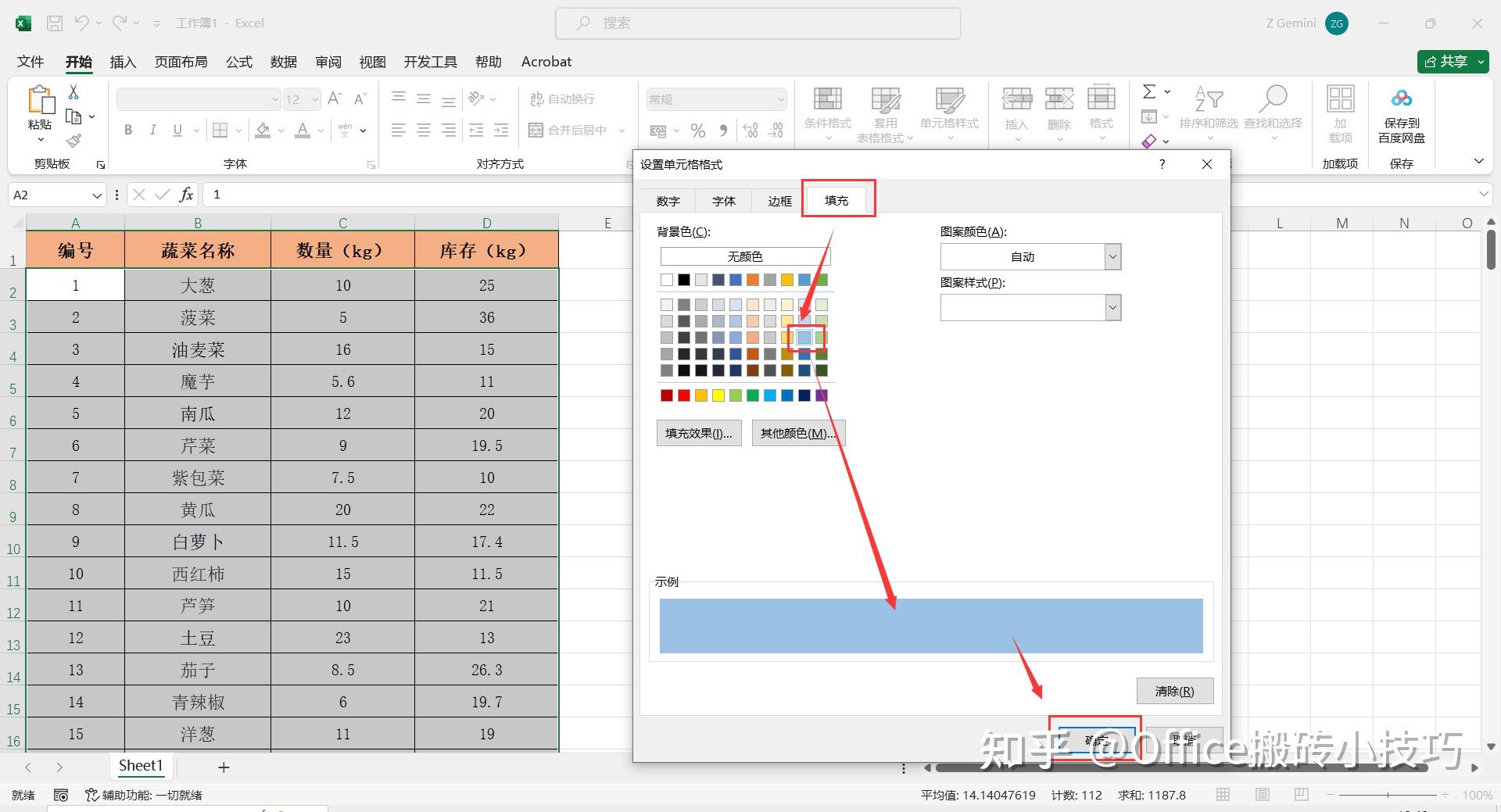Click the Decrease Indent icon
Viewport: 1501px width, 812px height.
click(x=476, y=130)
